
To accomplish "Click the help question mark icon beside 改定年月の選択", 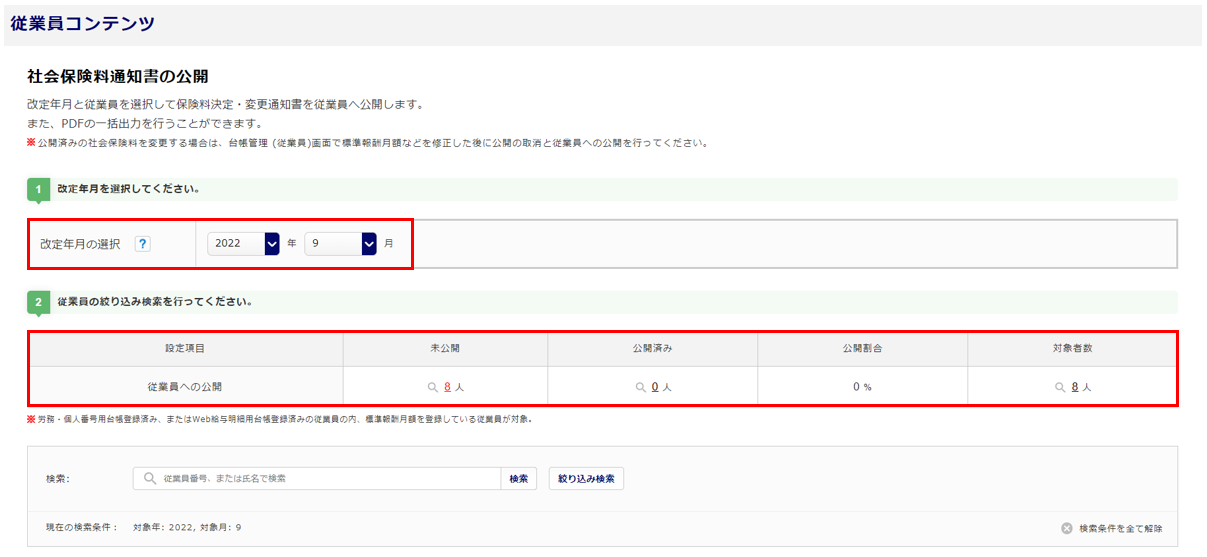I will pos(142,244).
